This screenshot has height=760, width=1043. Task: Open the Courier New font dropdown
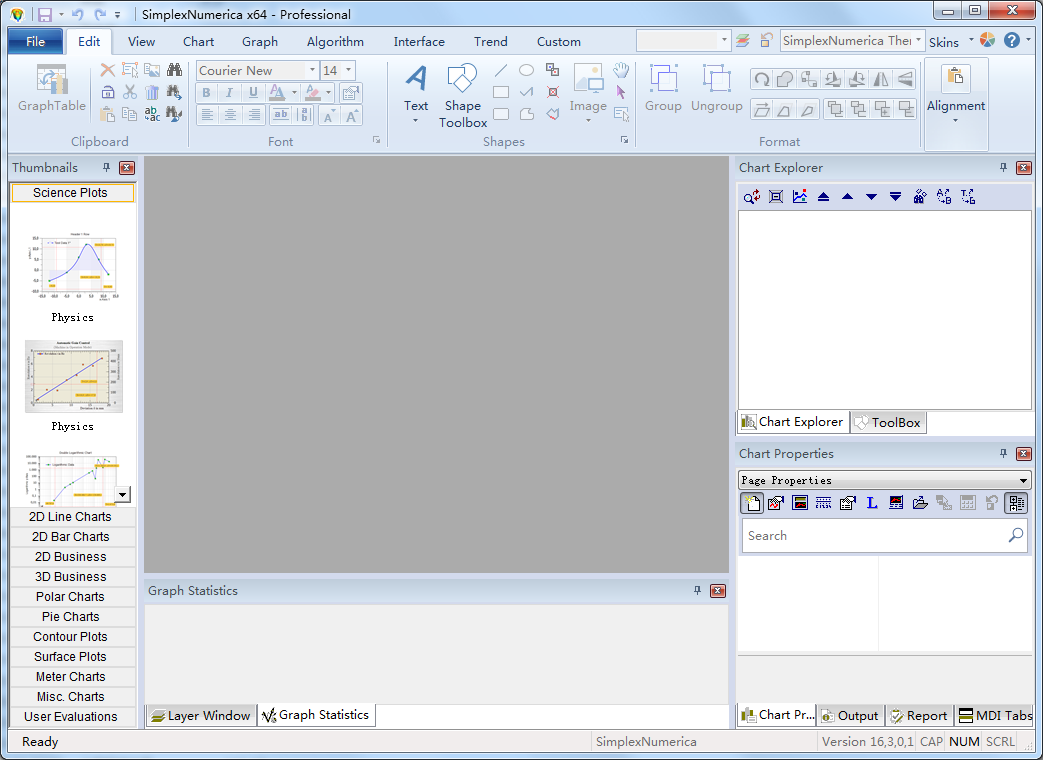pos(312,70)
